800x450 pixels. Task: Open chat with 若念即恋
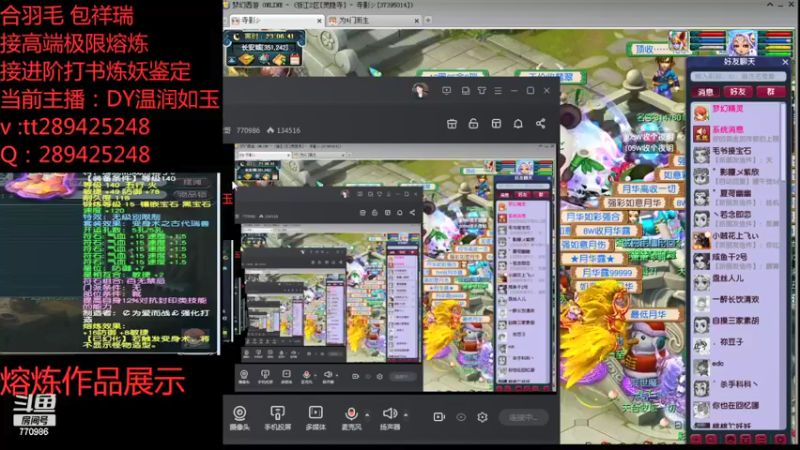(x=736, y=219)
